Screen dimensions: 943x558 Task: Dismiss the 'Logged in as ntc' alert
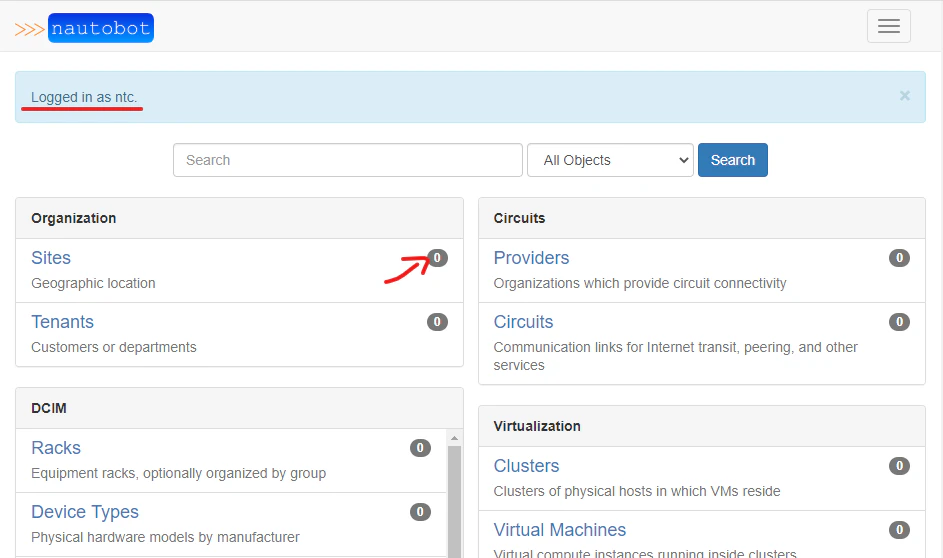click(x=905, y=96)
